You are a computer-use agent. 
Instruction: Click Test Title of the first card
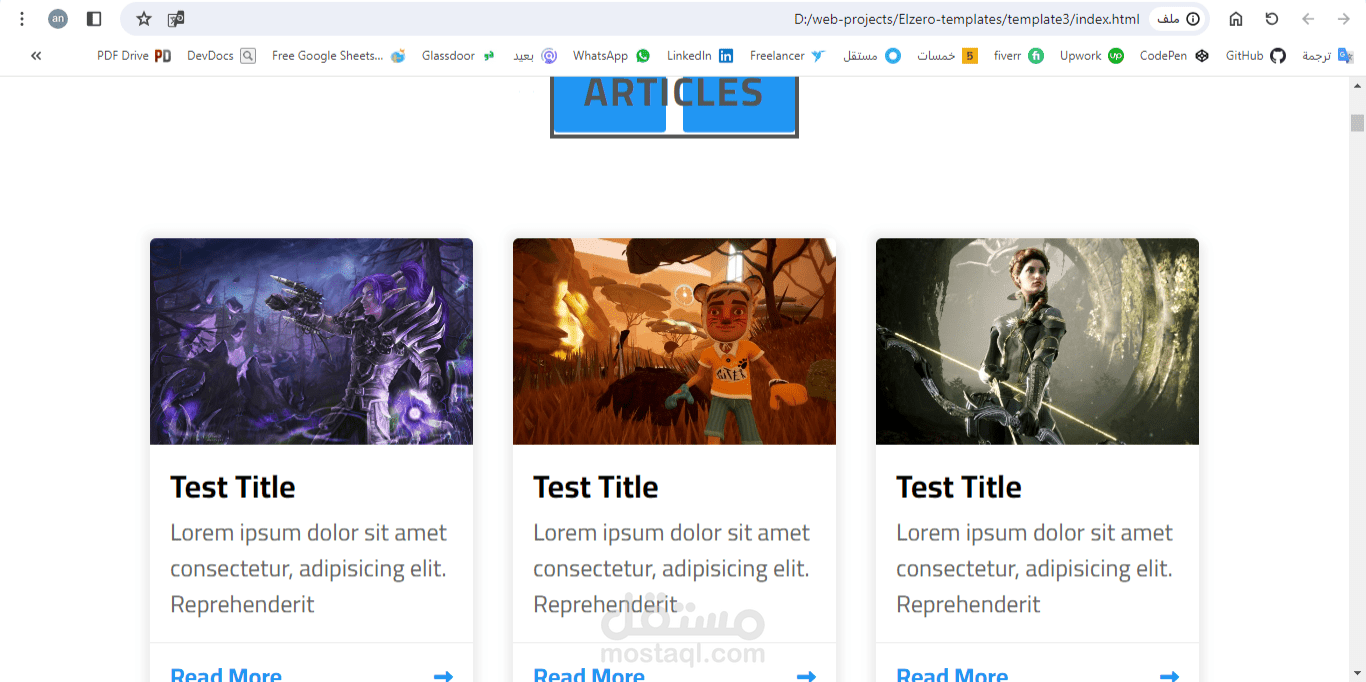[233, 487]
